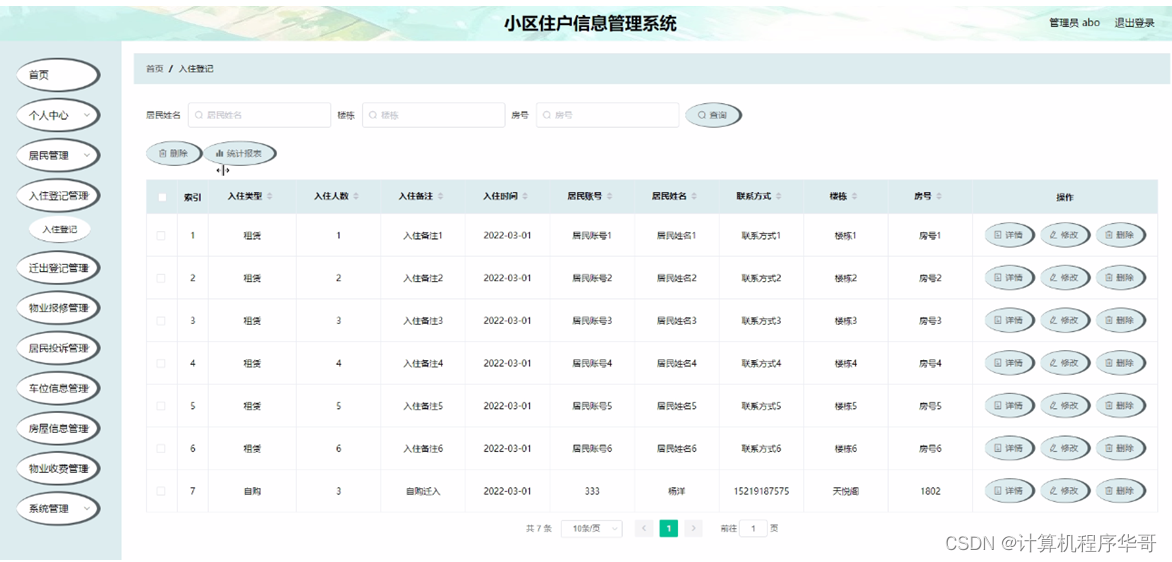Click 修改 for the row 居民姓名3
Viewport: 1172px width, 562px height.
pyautogui.click(x=1065, y=321)
